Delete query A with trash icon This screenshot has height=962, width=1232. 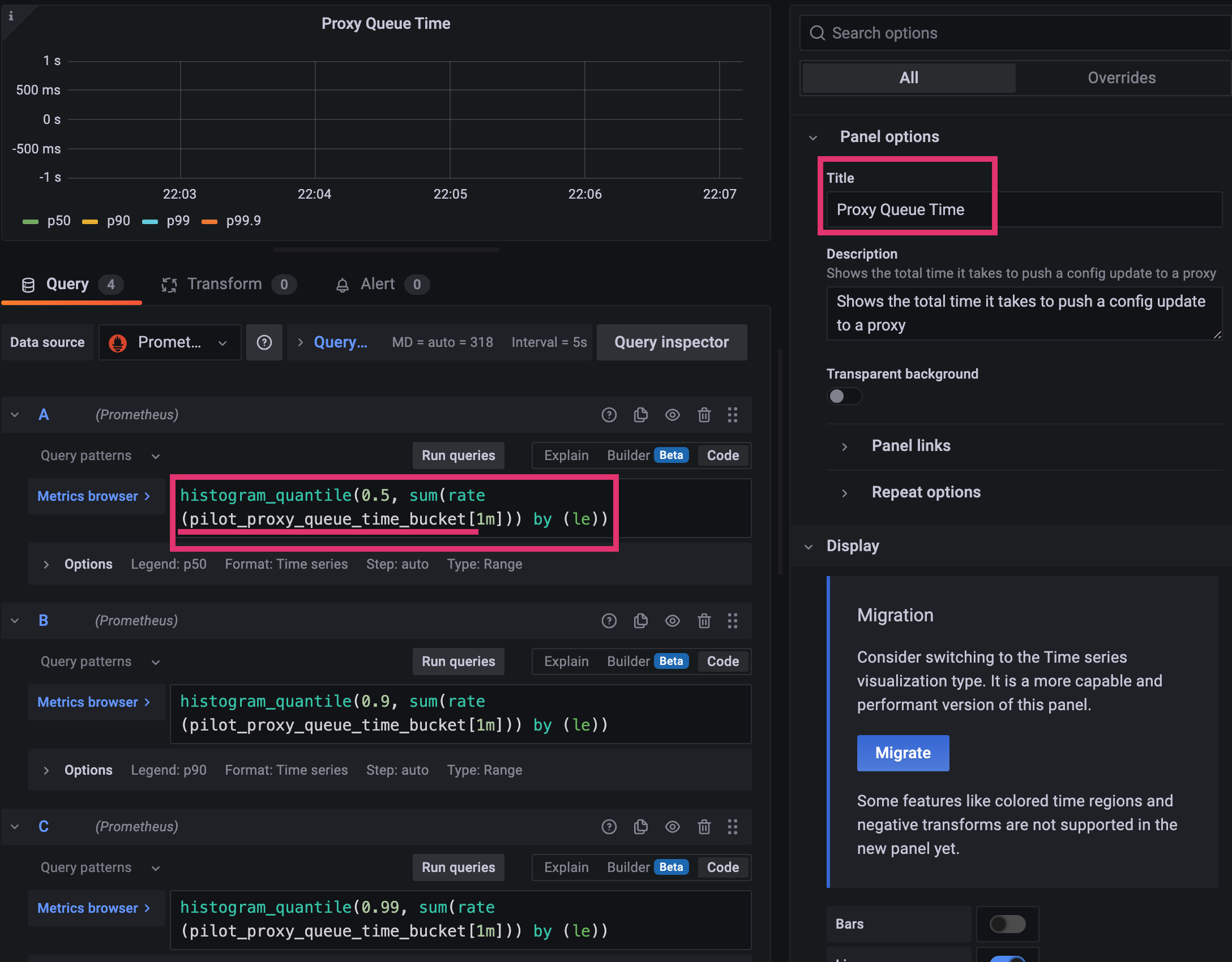pyautogui.click(x=704, y=415)
